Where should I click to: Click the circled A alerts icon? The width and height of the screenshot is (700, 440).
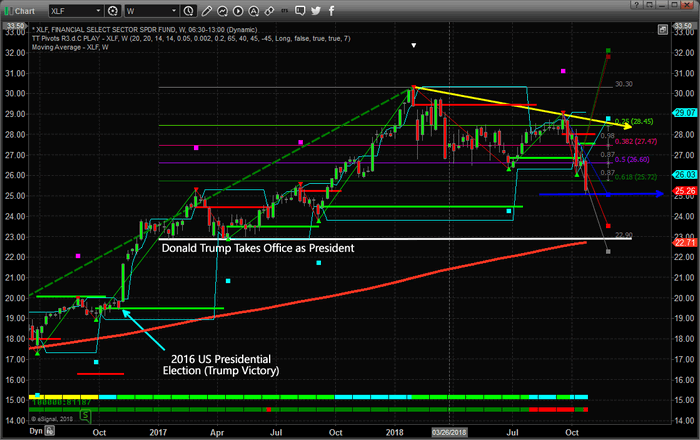coord(254,11)
